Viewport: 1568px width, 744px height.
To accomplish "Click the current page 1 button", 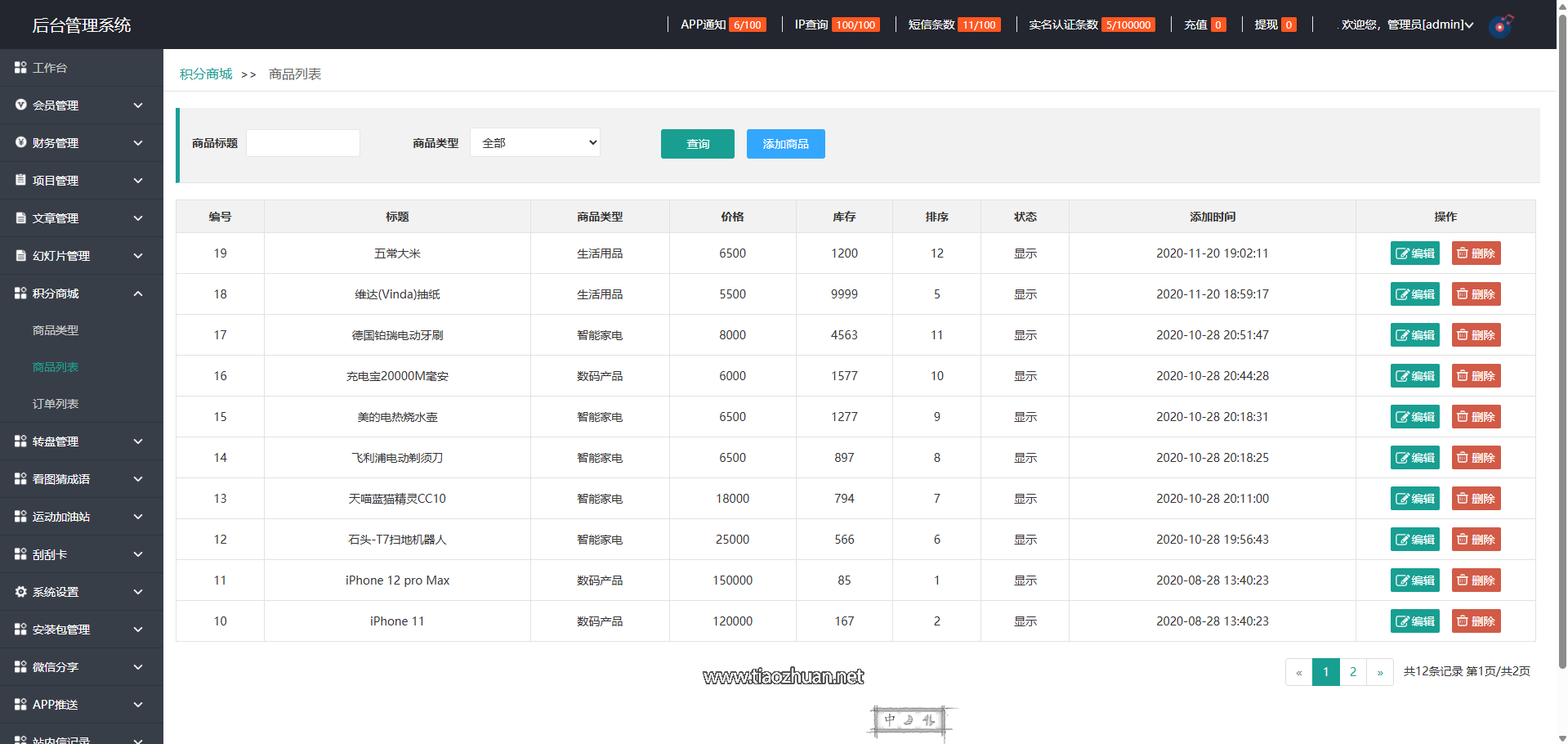I will point(1326,672).
